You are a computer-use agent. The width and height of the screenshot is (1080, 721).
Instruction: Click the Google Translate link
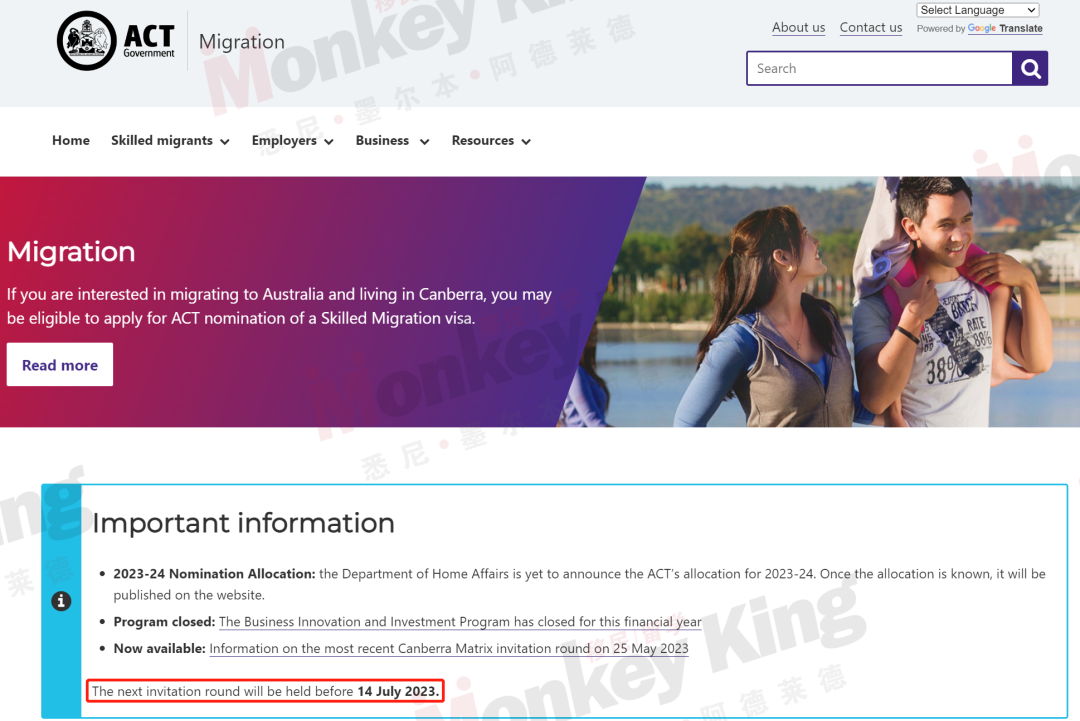pyautogui.click(x=1005, y=28)
